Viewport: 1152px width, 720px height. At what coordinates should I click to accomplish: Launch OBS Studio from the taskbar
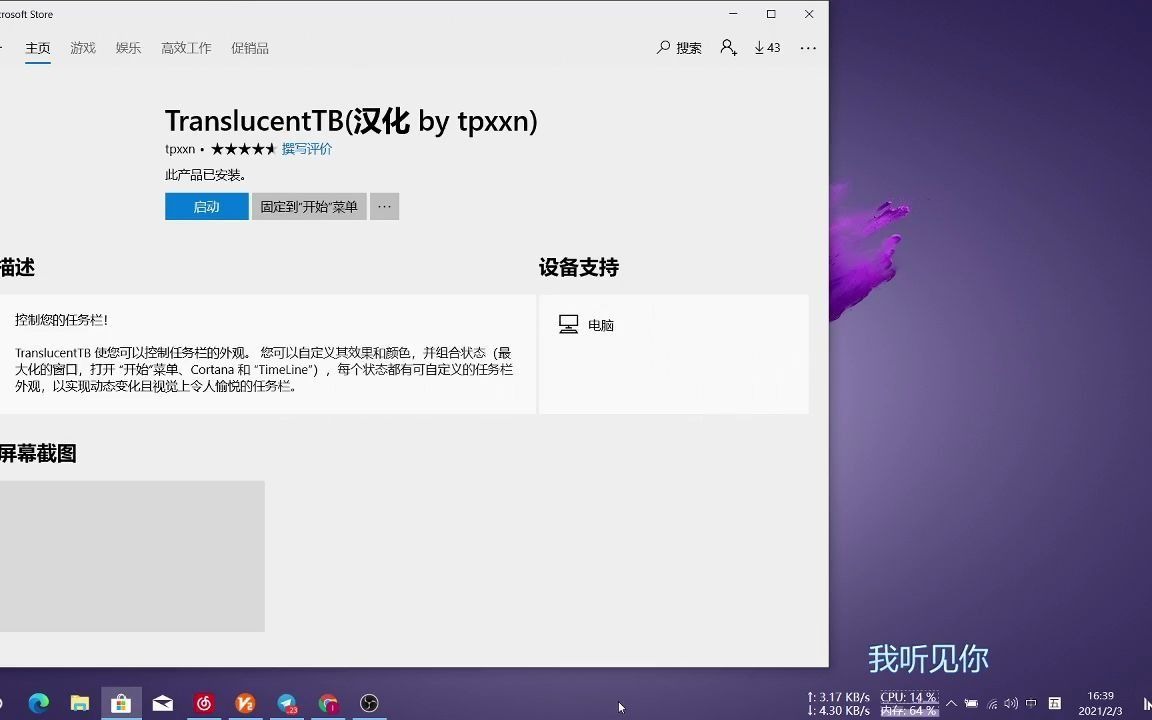click(x=369, y=703)
